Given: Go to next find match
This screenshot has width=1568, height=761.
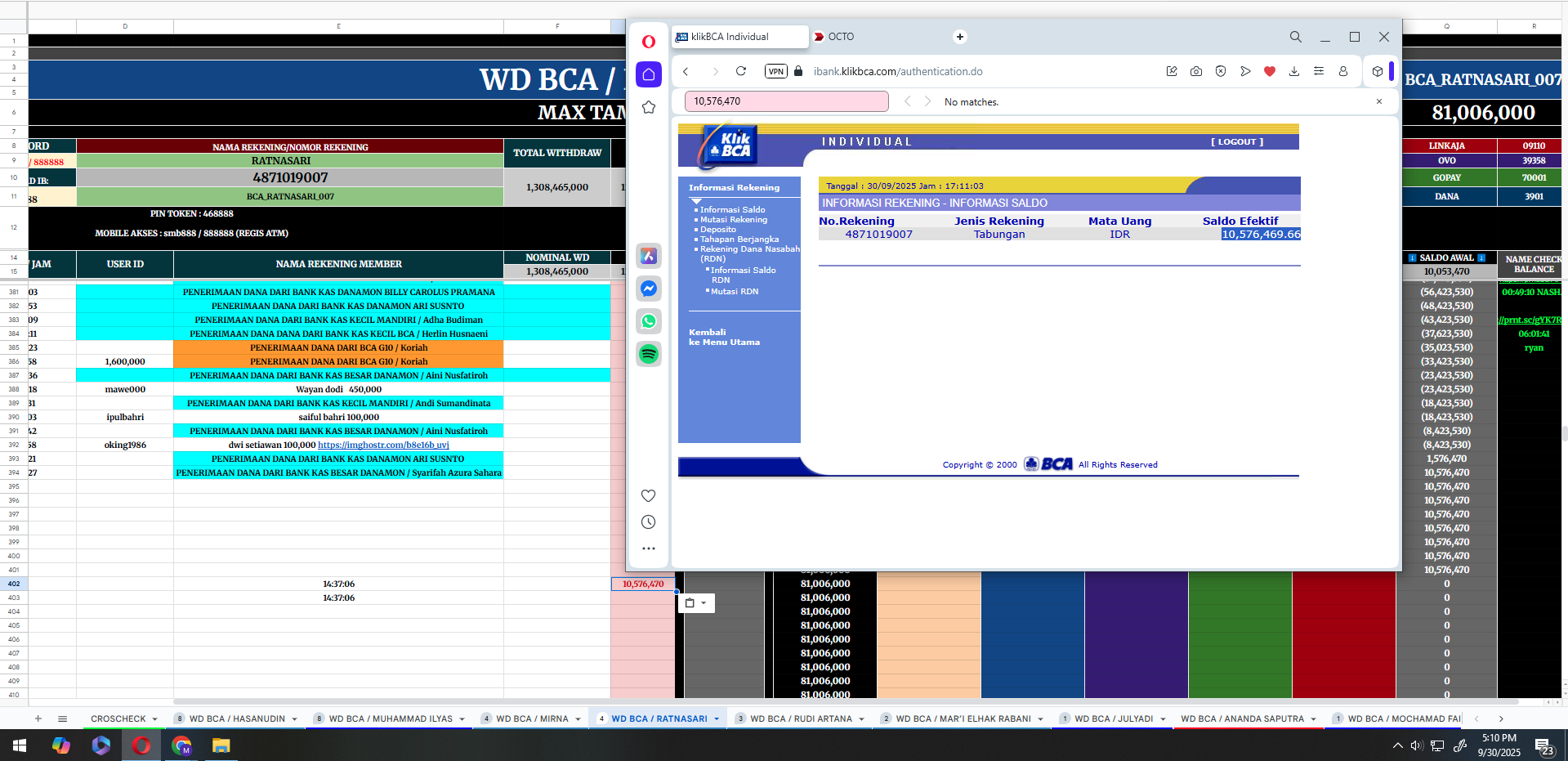Looking at the screenshot, I should (x=927, y=101).
